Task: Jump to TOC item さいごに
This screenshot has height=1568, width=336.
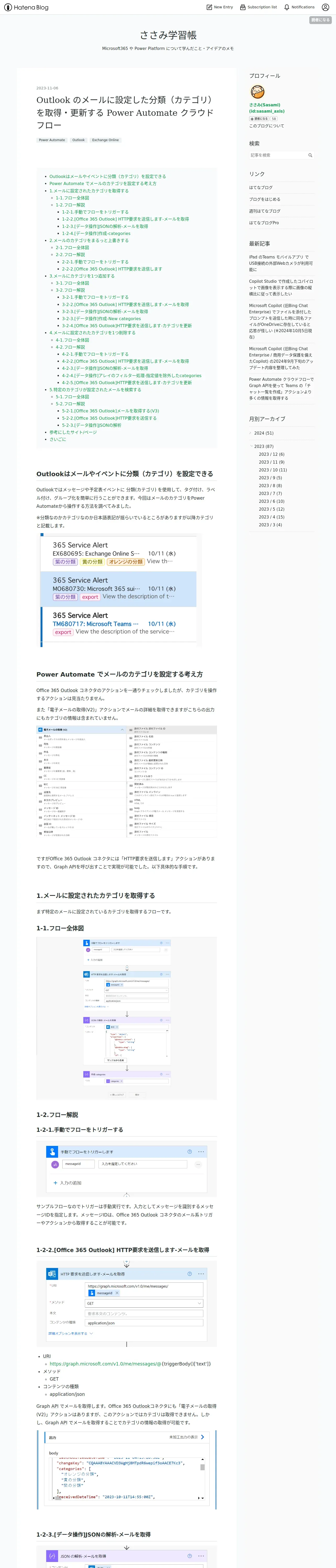Action: click(58, 440)
